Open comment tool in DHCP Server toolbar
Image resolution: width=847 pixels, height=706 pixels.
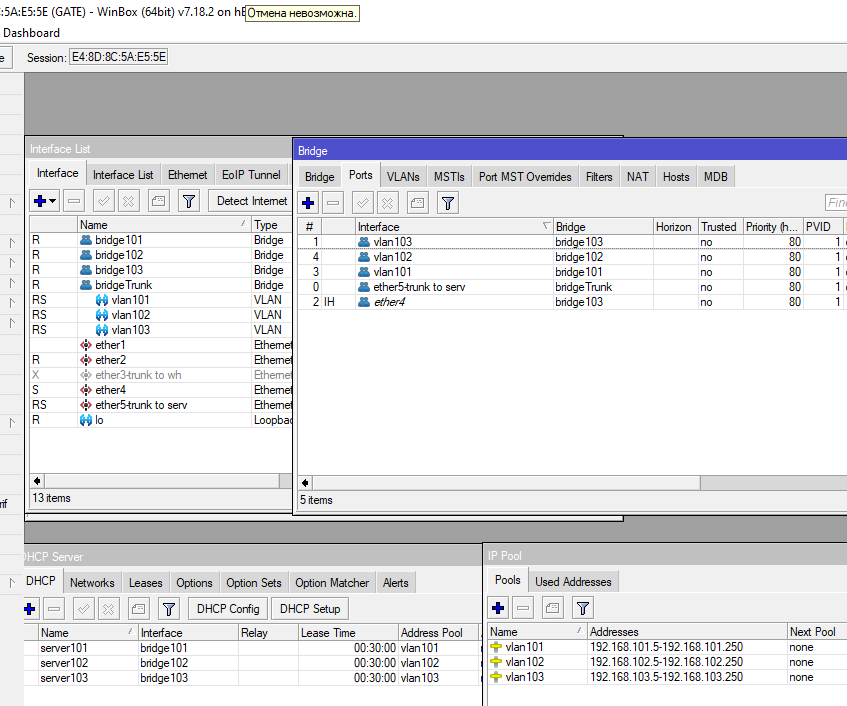point(138,609)
